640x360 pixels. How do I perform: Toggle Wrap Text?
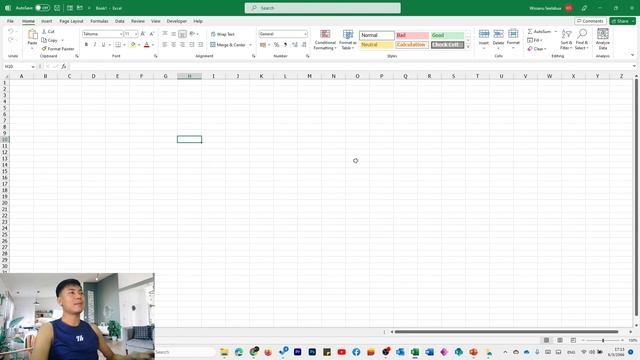[x=222, y=34]
